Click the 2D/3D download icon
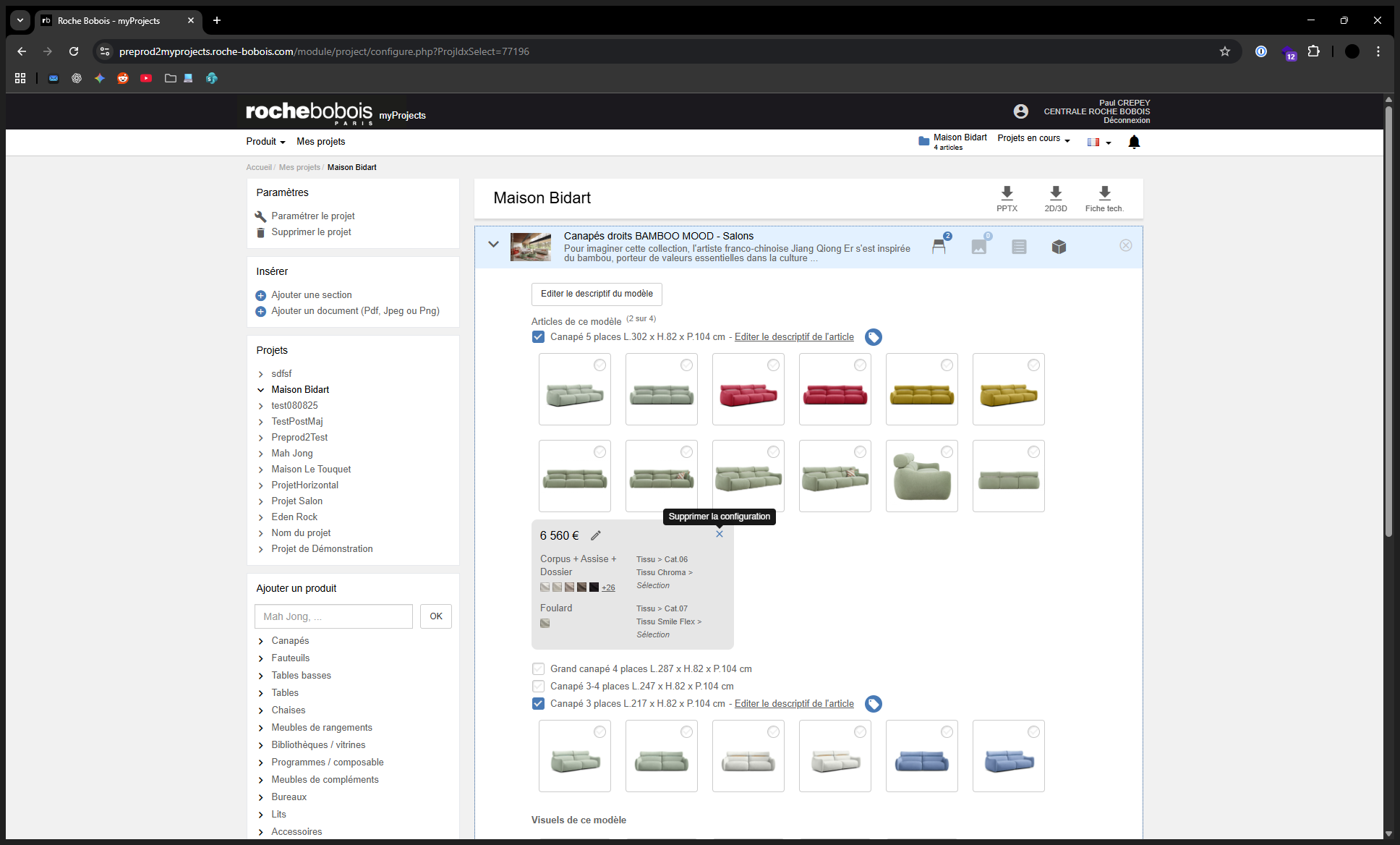The height and width of the screenshot is (845, 1400). [1055, 193]
